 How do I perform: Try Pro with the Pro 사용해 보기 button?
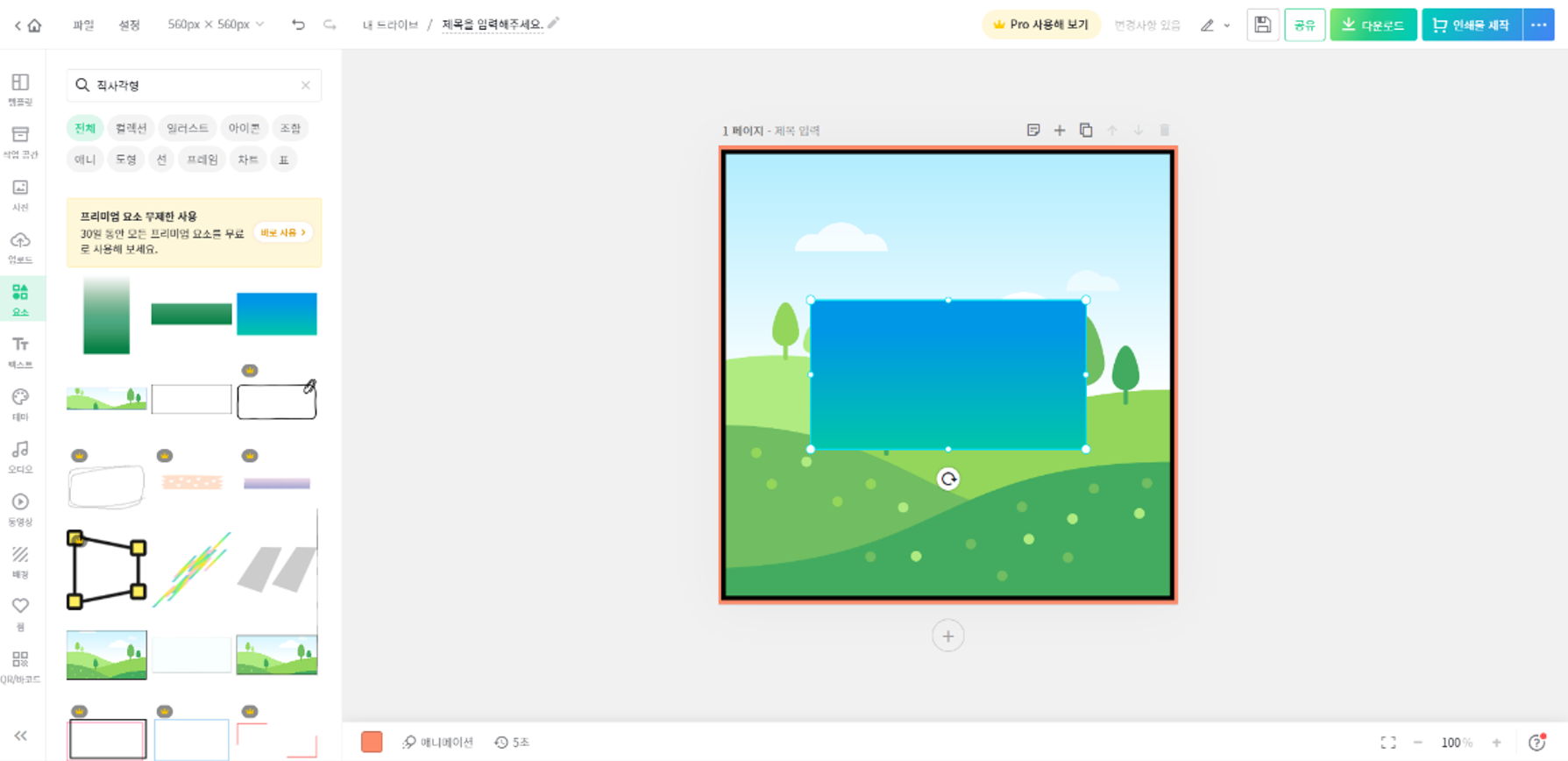point(1040,25)
